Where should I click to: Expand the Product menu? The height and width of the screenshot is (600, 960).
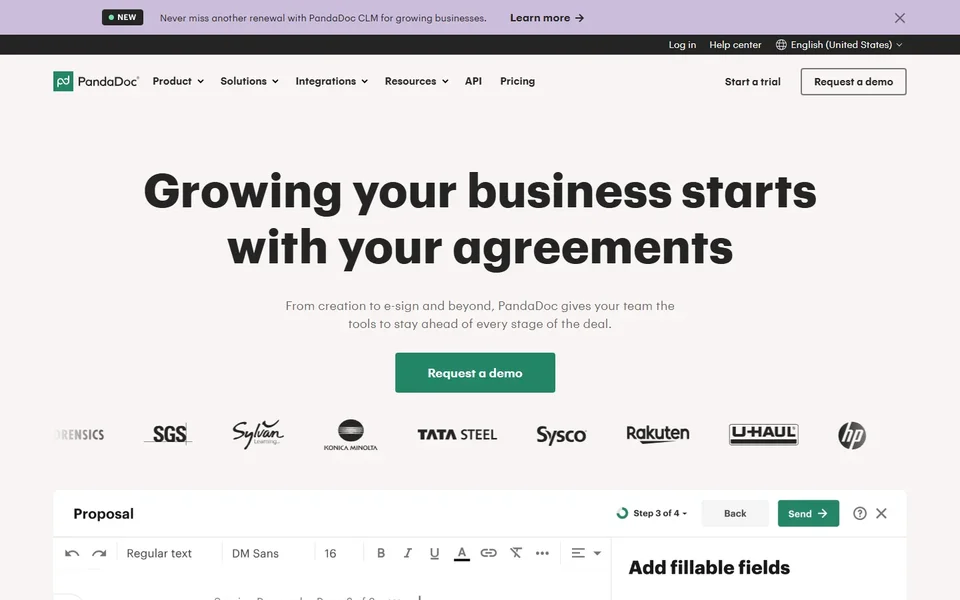[178, 81]
